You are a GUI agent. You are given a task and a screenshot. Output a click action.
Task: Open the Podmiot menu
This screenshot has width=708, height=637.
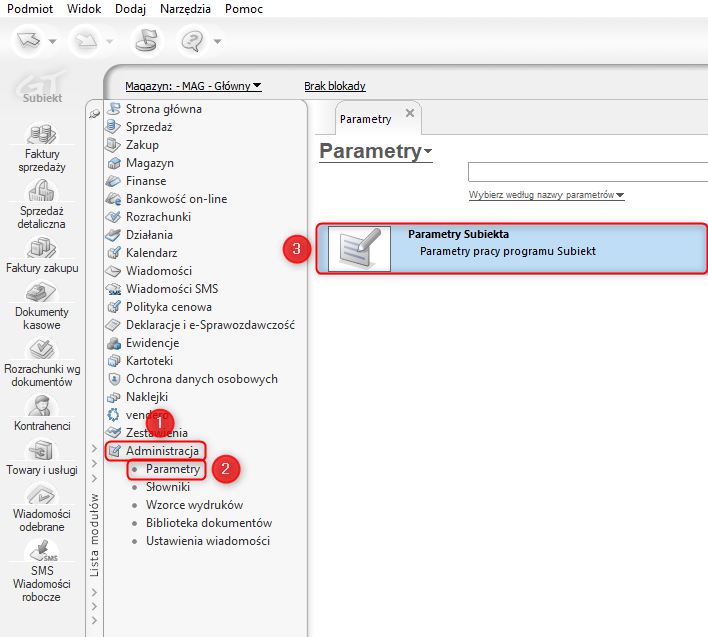tap(30, 9)
